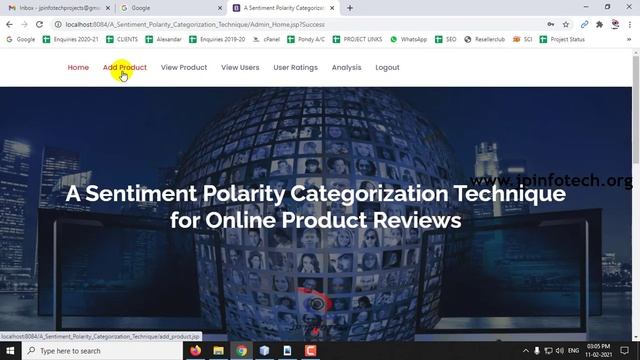Screen dimensions: 640x360
Task: Open File Explorer from the taskbar
Action: tap(218, 351)
